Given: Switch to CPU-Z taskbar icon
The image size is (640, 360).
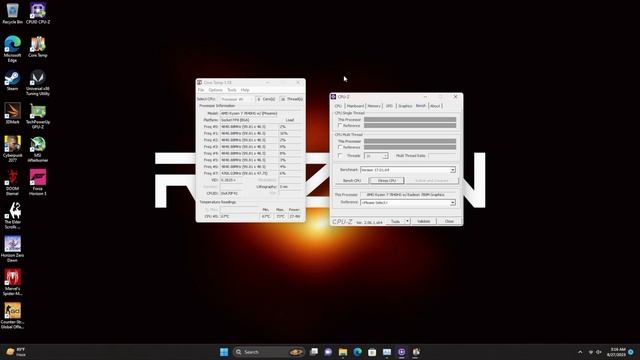Looking at the screenshot, I should (x=402, y=352).
